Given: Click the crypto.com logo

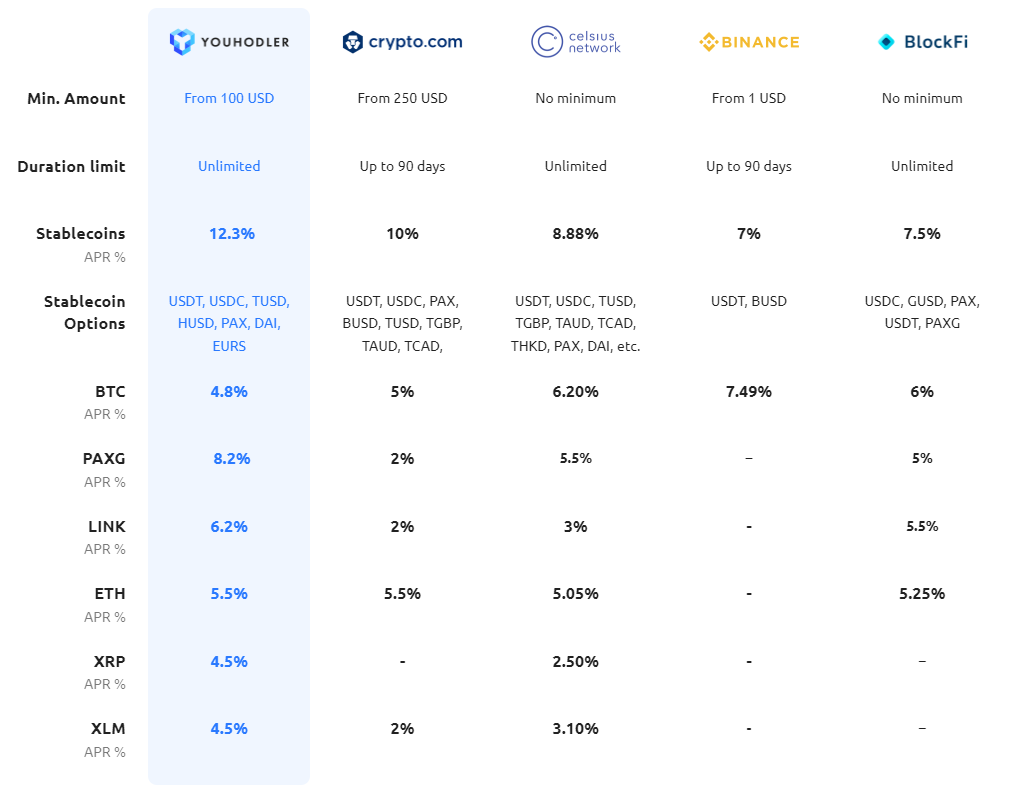Looking at the screenshot, I should (x=402, y=42).
